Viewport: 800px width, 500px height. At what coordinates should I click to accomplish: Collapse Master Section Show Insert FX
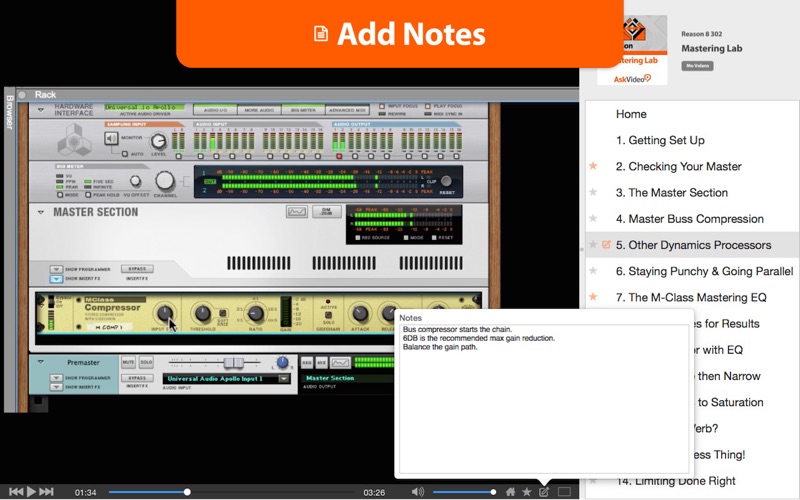tap(56, 279)
